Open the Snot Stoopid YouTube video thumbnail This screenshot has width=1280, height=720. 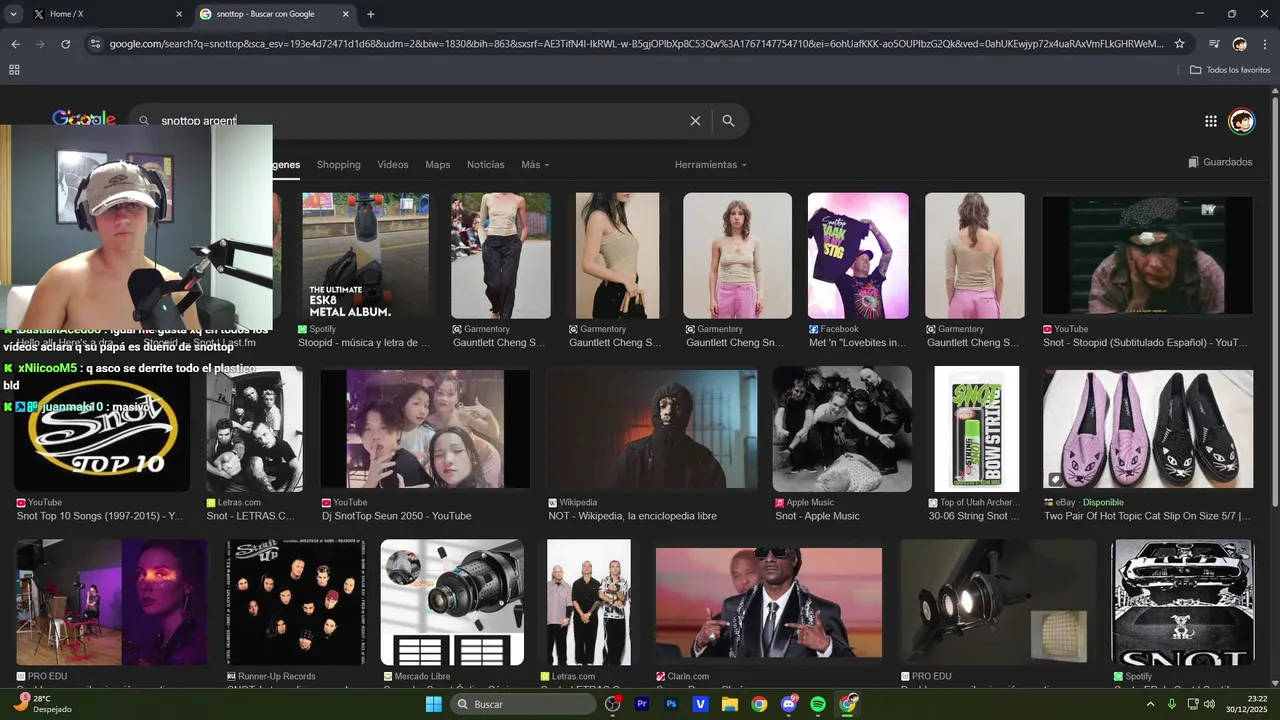(1147, 255)
